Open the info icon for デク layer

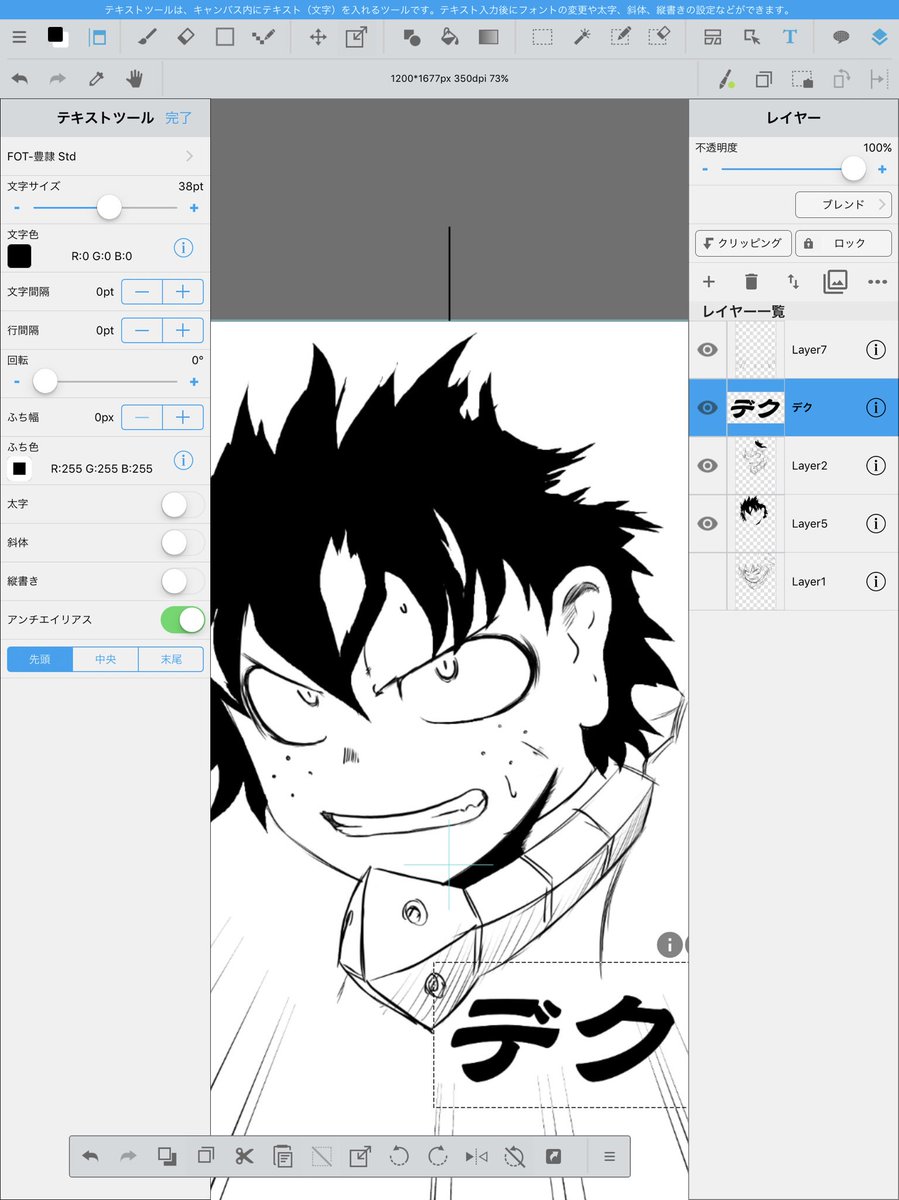[x=876, y=407]
